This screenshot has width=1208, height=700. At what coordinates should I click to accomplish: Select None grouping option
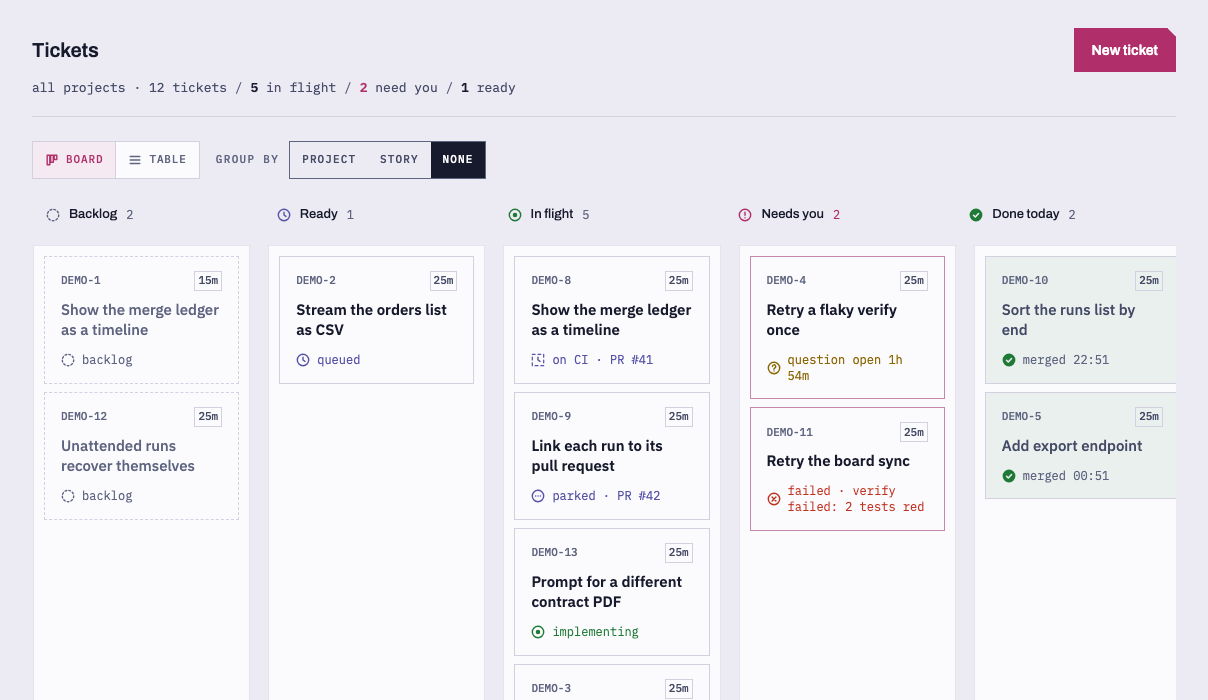click(x=458, y=160)
